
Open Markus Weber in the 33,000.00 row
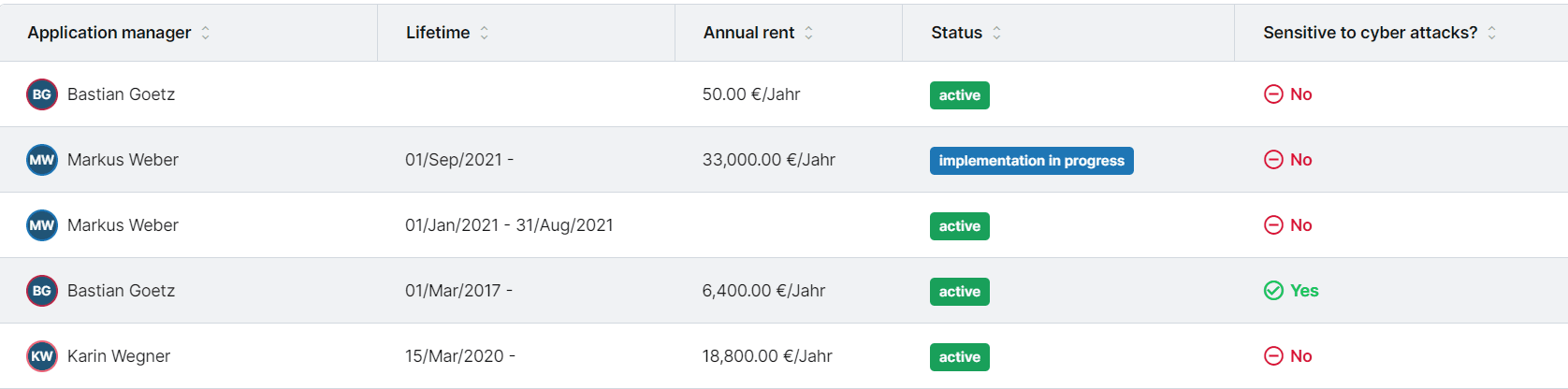123,160
